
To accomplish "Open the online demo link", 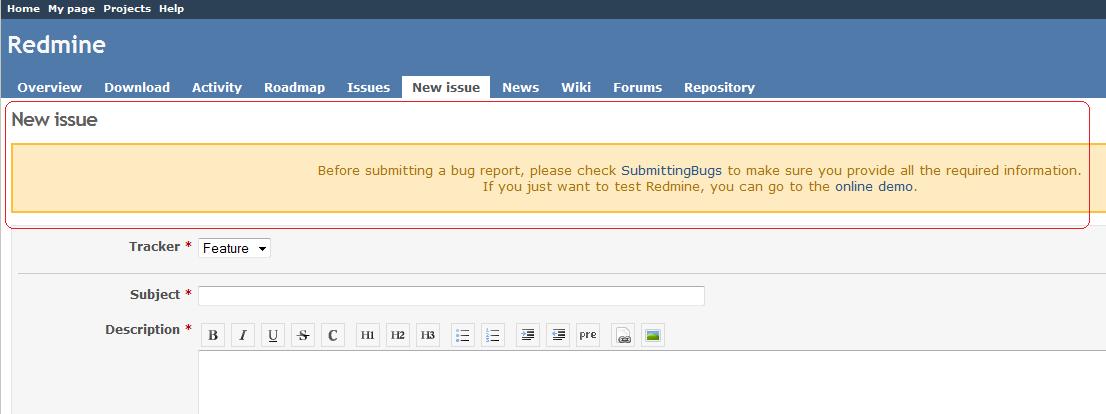I will 874,187.
